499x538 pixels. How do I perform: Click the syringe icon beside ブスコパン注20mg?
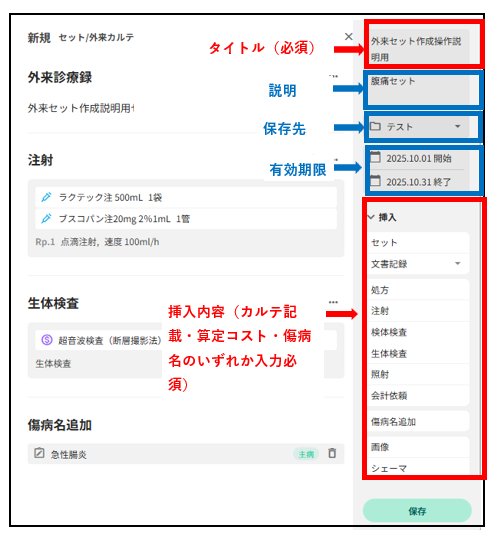pyautogui.click(x=46, y=219)
